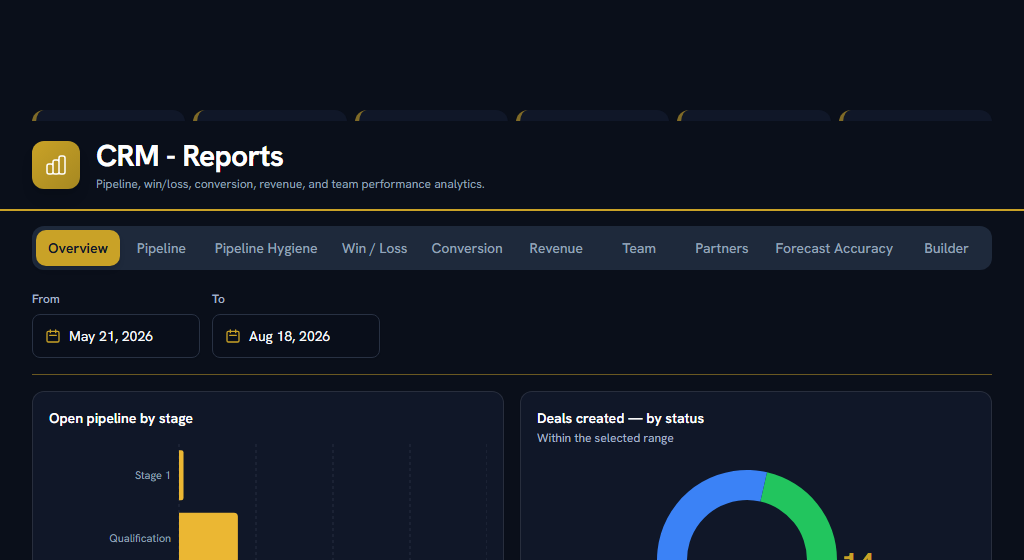This screenshot has width=1024, height=560.
Task: Click the 'Open pipeline by stage' title
Action: (x=121, y=418)
